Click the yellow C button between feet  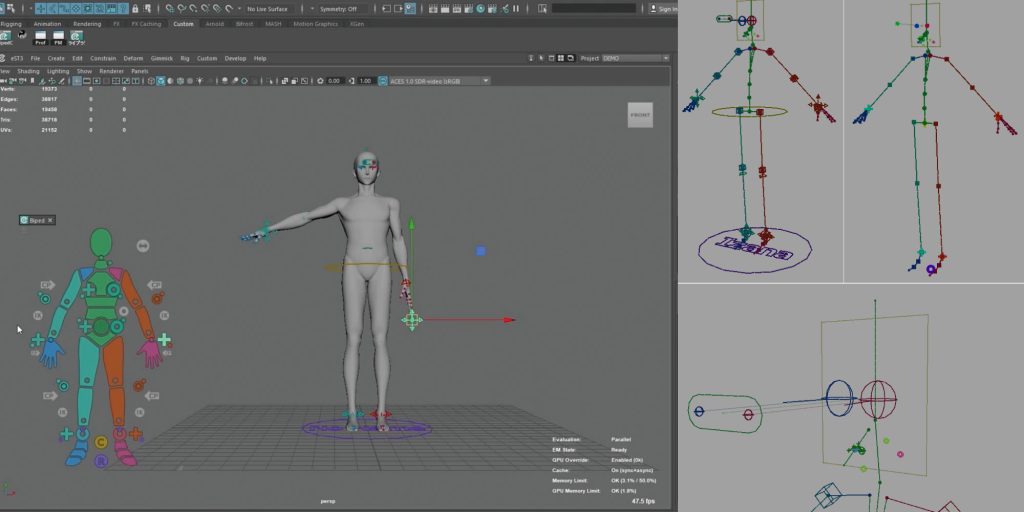tap(100, 442)
